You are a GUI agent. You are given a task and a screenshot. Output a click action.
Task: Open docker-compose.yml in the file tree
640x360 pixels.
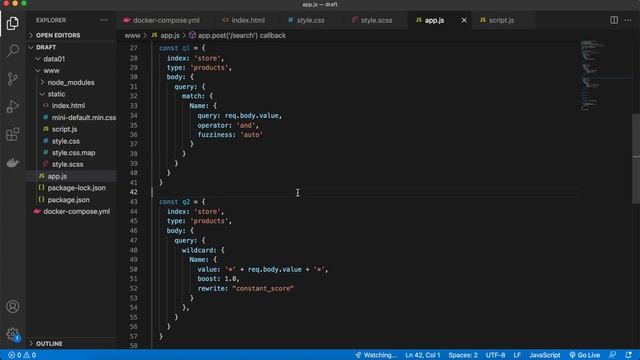71,211
